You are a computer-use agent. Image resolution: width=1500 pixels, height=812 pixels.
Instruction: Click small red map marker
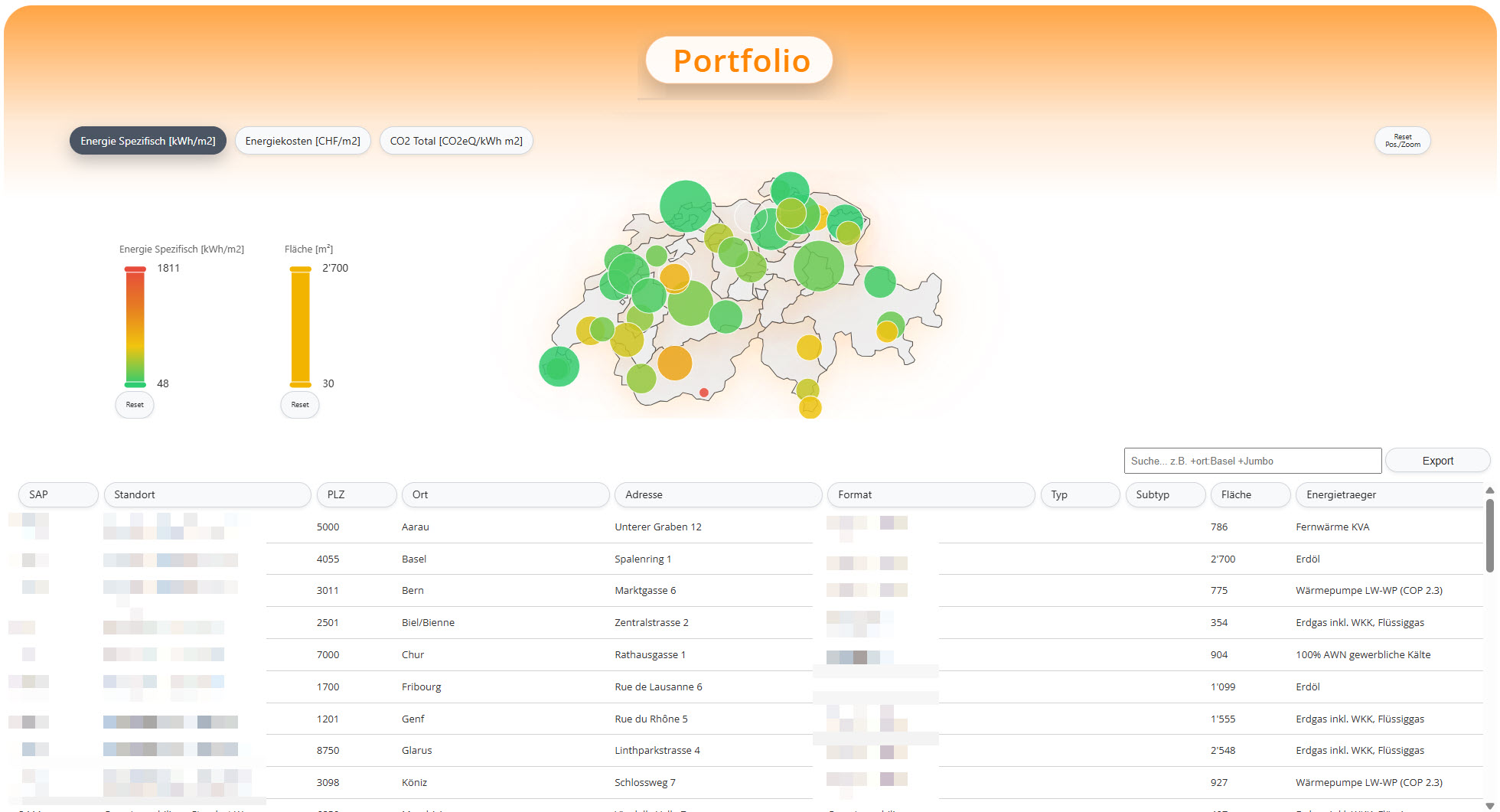click(704, 393)
